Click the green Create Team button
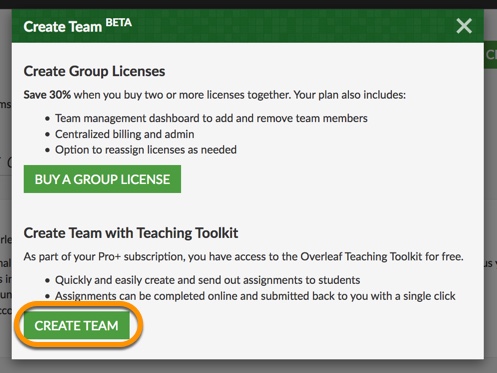This screenshot has height=373, width=497. click(77, 325)
